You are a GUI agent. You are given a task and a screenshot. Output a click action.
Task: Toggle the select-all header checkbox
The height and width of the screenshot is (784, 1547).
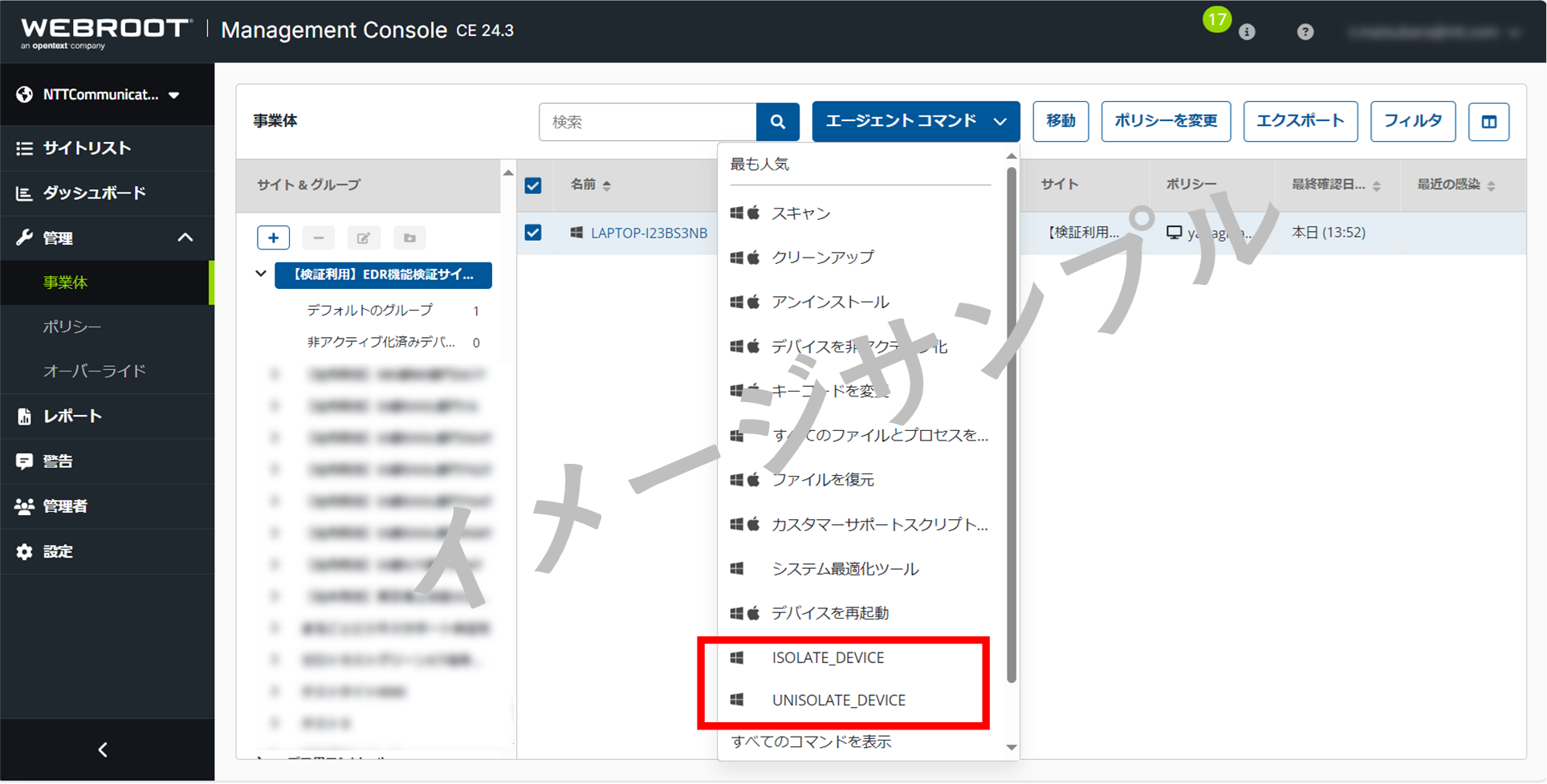(x=533, y=185)
